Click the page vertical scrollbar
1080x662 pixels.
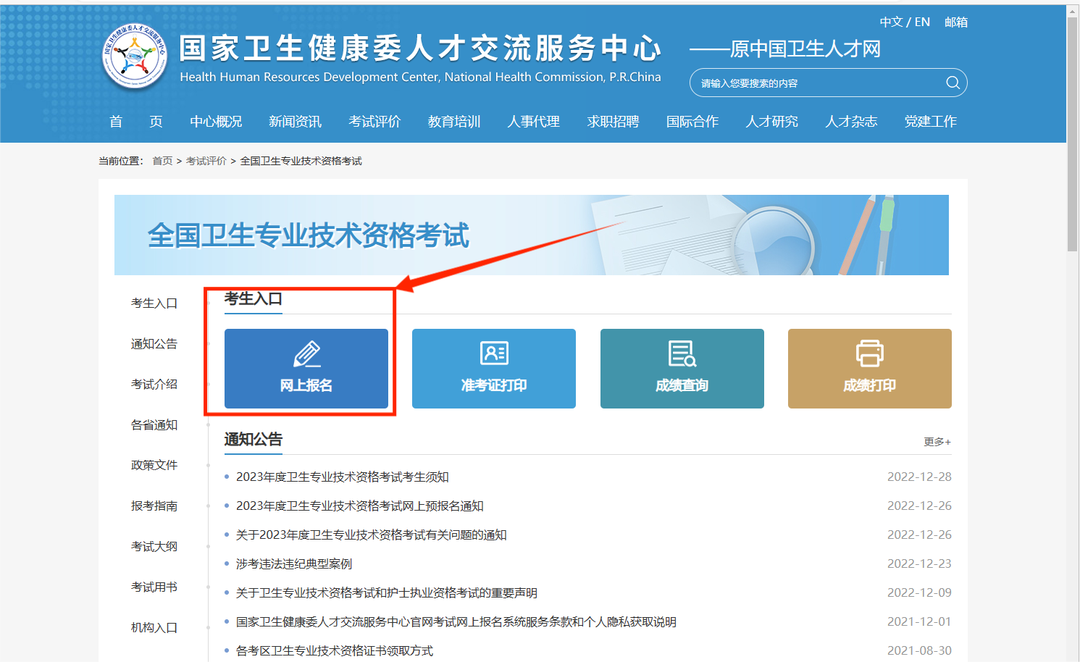[x=1073, y=200]
